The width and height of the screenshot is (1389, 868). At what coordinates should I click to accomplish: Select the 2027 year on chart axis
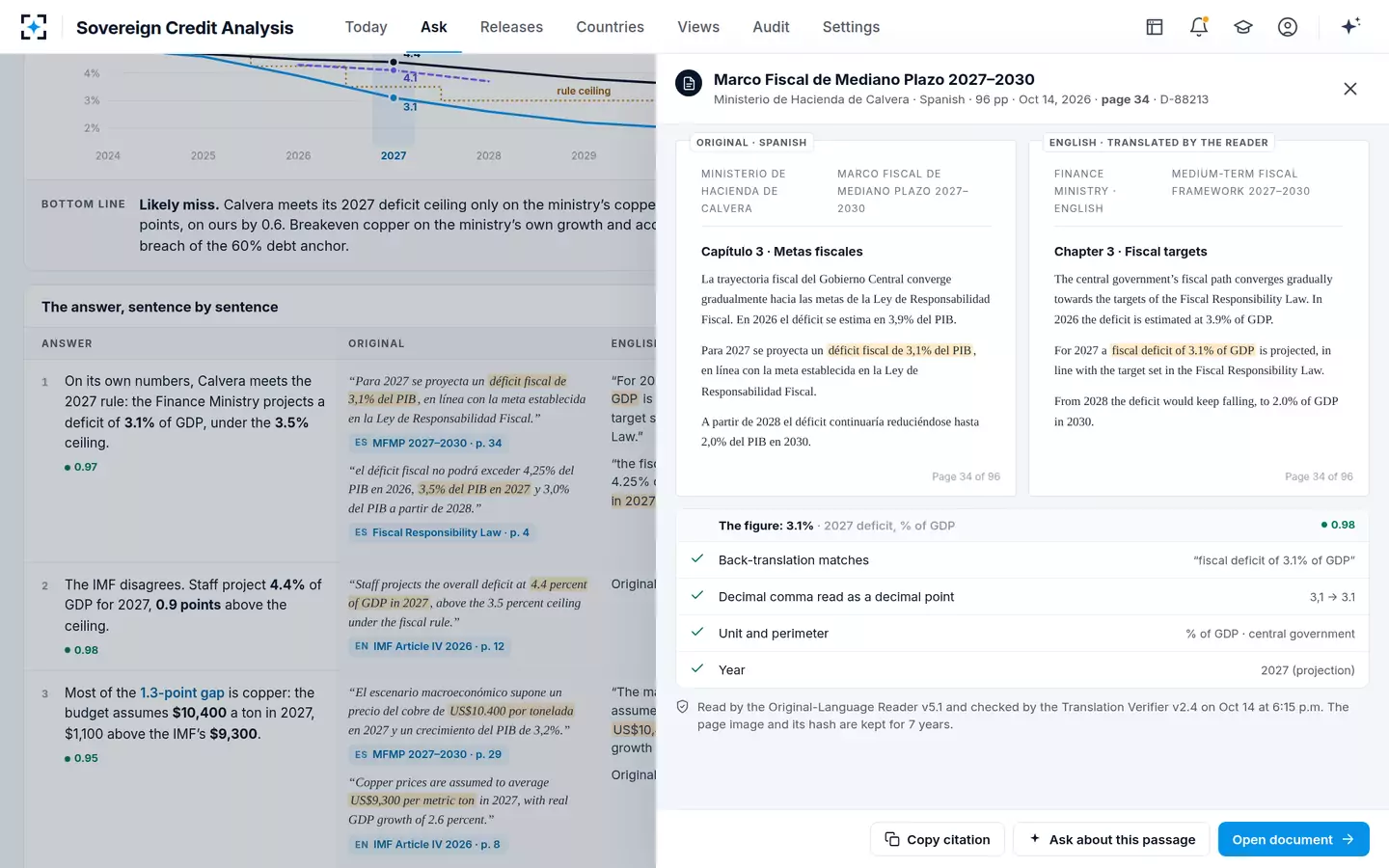(394, 155)
